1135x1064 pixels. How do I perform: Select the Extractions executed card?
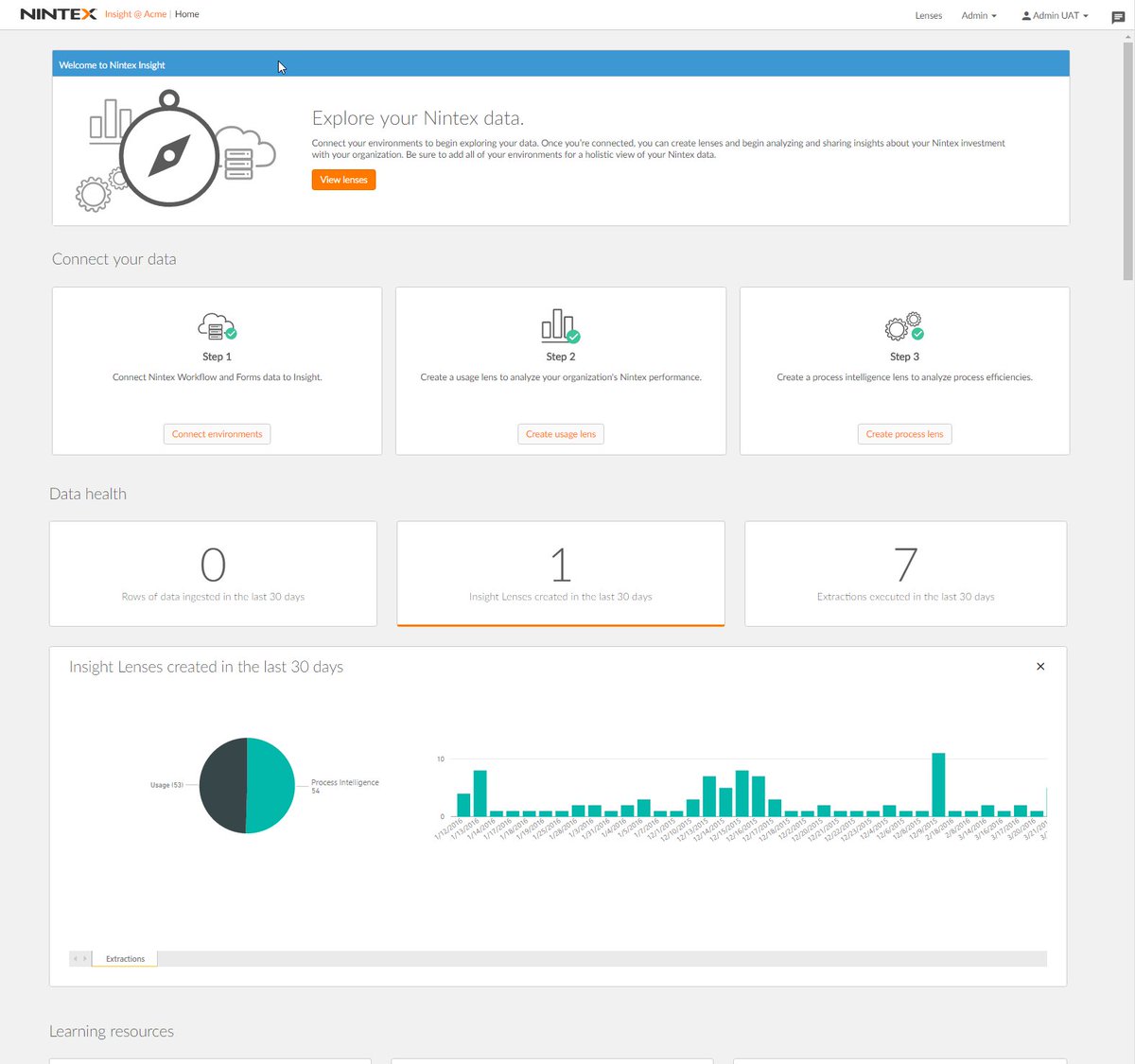(905, 574)
